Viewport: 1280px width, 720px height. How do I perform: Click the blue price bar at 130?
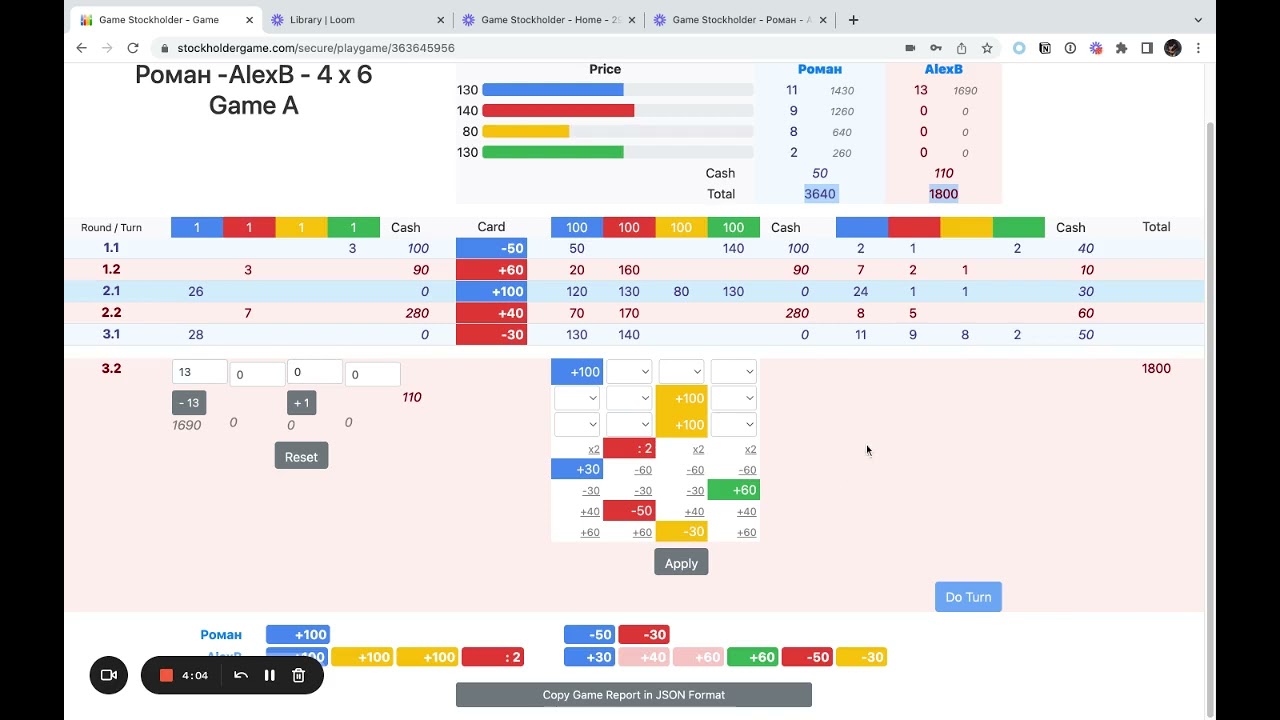point(553,90)
